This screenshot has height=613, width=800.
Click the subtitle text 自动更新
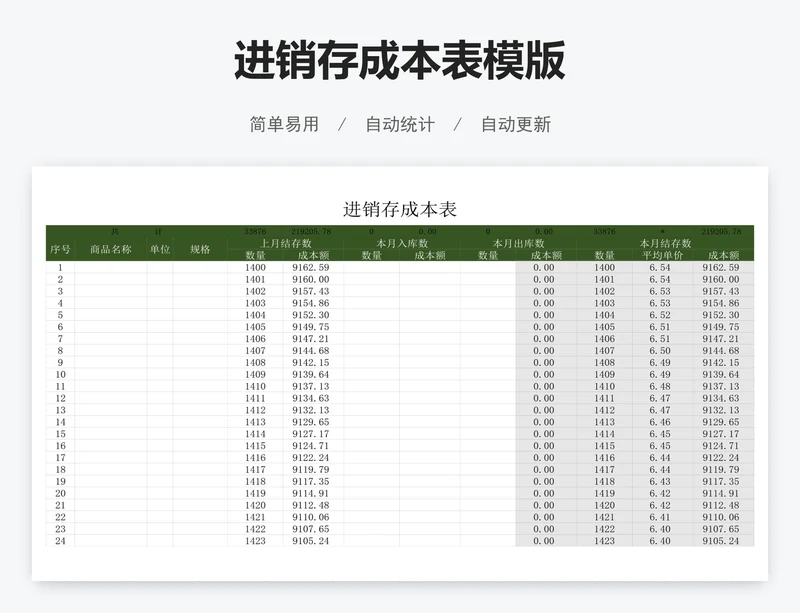[x=516, y=125]
